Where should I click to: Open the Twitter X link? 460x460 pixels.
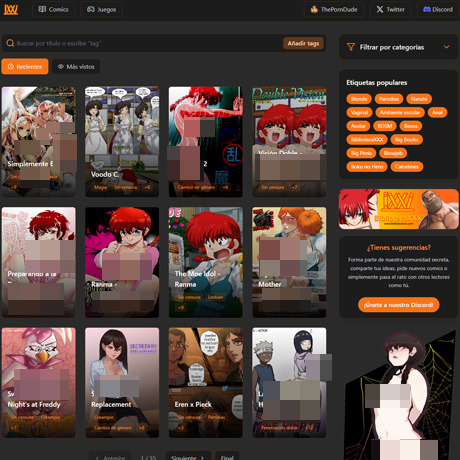pyautogui.click(x=390, y=9)
